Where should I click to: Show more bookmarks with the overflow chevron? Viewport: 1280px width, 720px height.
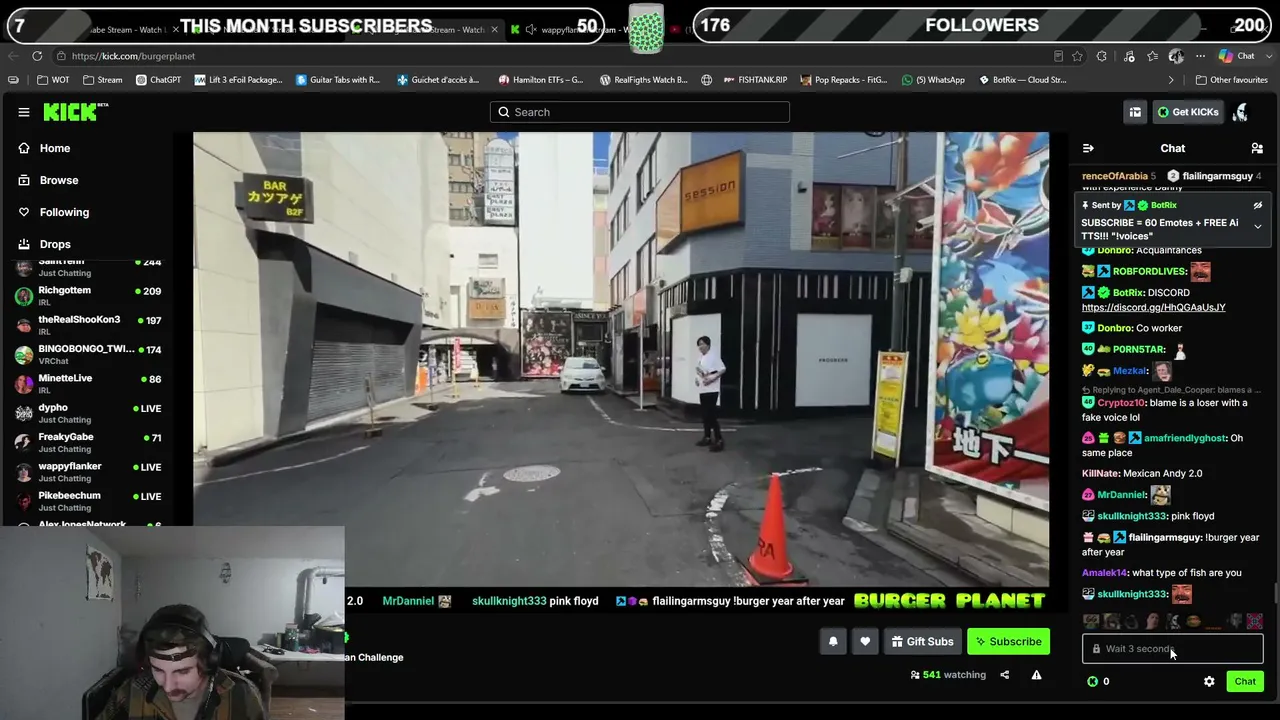[1171, 80]
